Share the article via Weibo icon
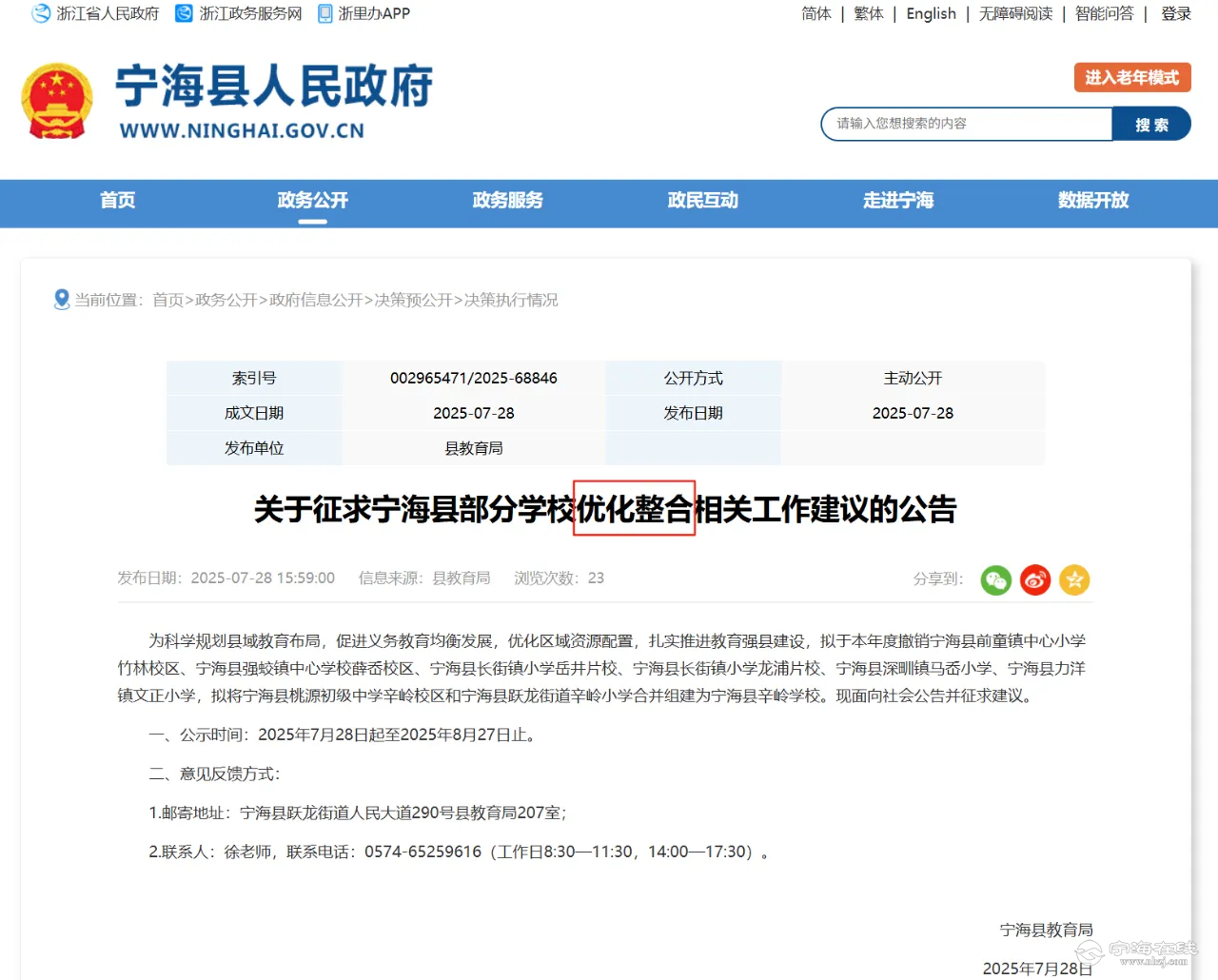1218x980 pixels. pos(1034,579)
